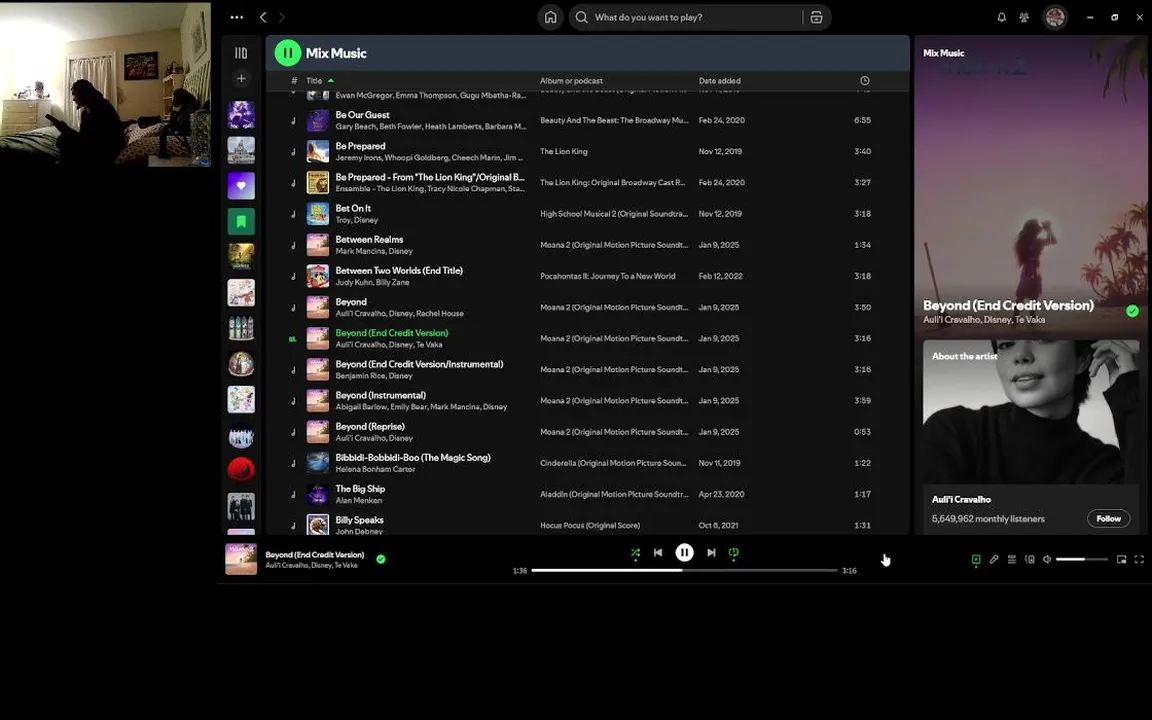Click the create playlist plus button
This screenshot has width=1152, height=720.
241,79
